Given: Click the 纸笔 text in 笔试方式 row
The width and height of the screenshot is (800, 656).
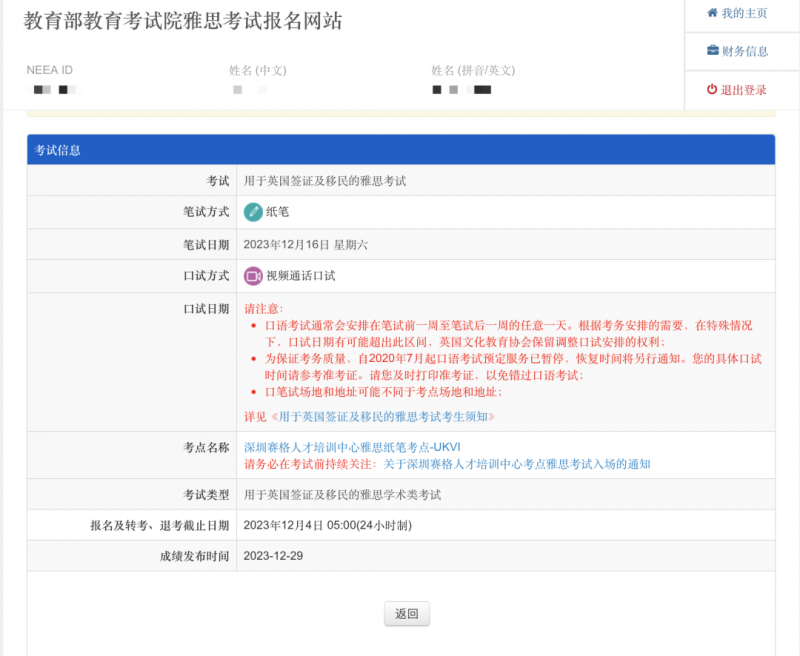Looking at the screenshot, I should point(278,212).
